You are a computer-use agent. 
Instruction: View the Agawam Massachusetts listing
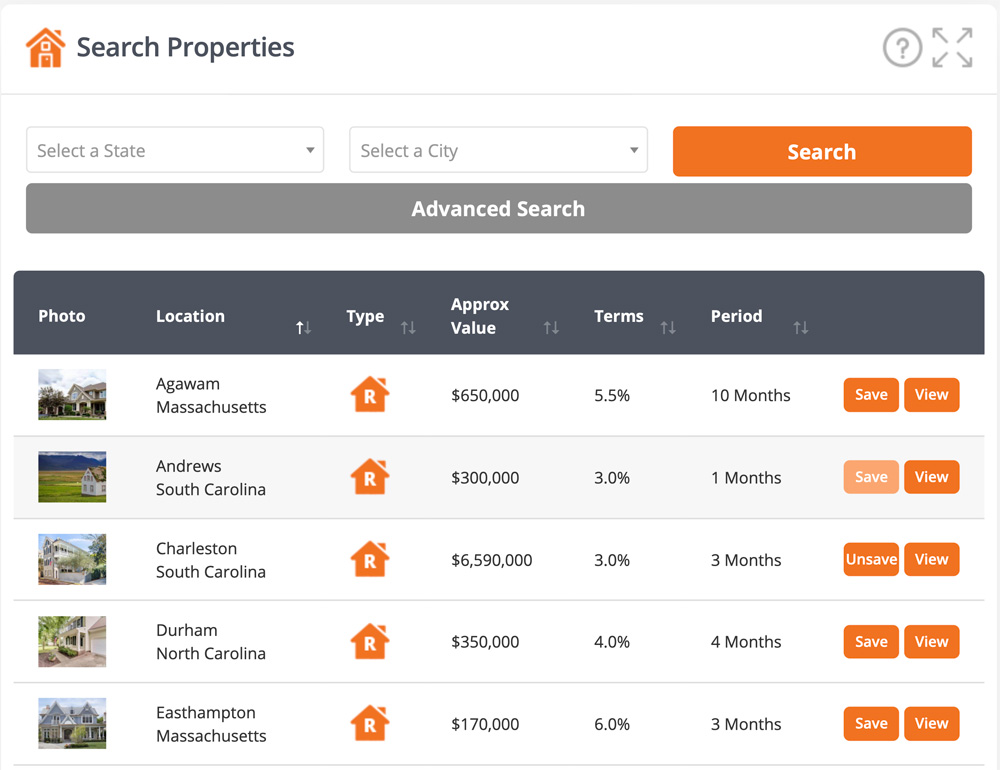931,395
